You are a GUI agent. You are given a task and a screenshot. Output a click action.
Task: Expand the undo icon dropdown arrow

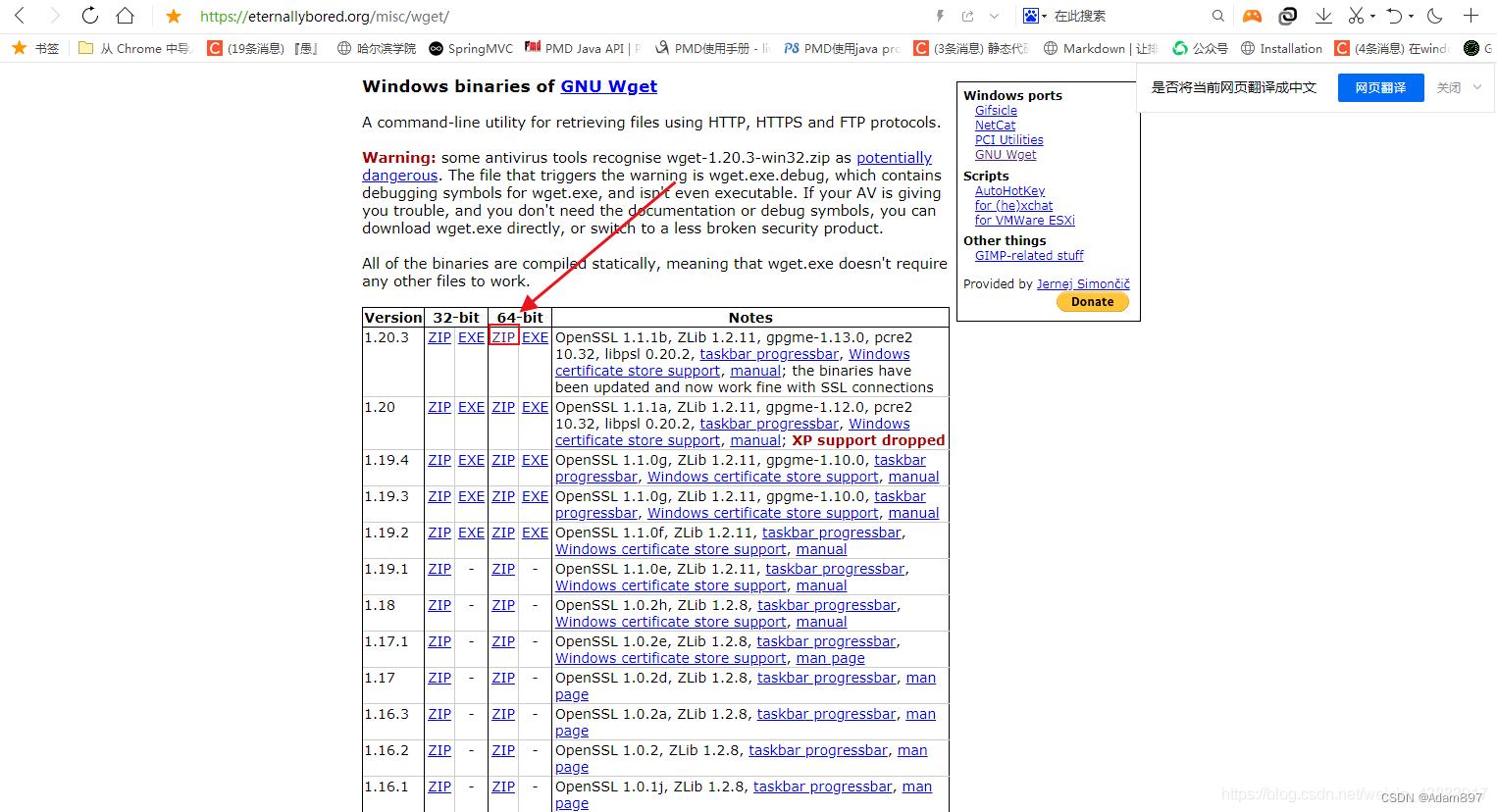coord(1411,16)
